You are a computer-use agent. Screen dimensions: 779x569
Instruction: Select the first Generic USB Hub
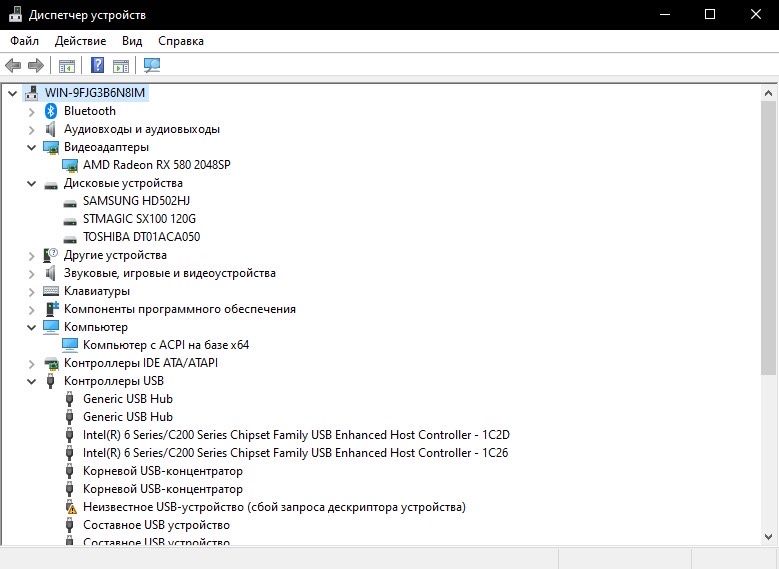(128, 399)
